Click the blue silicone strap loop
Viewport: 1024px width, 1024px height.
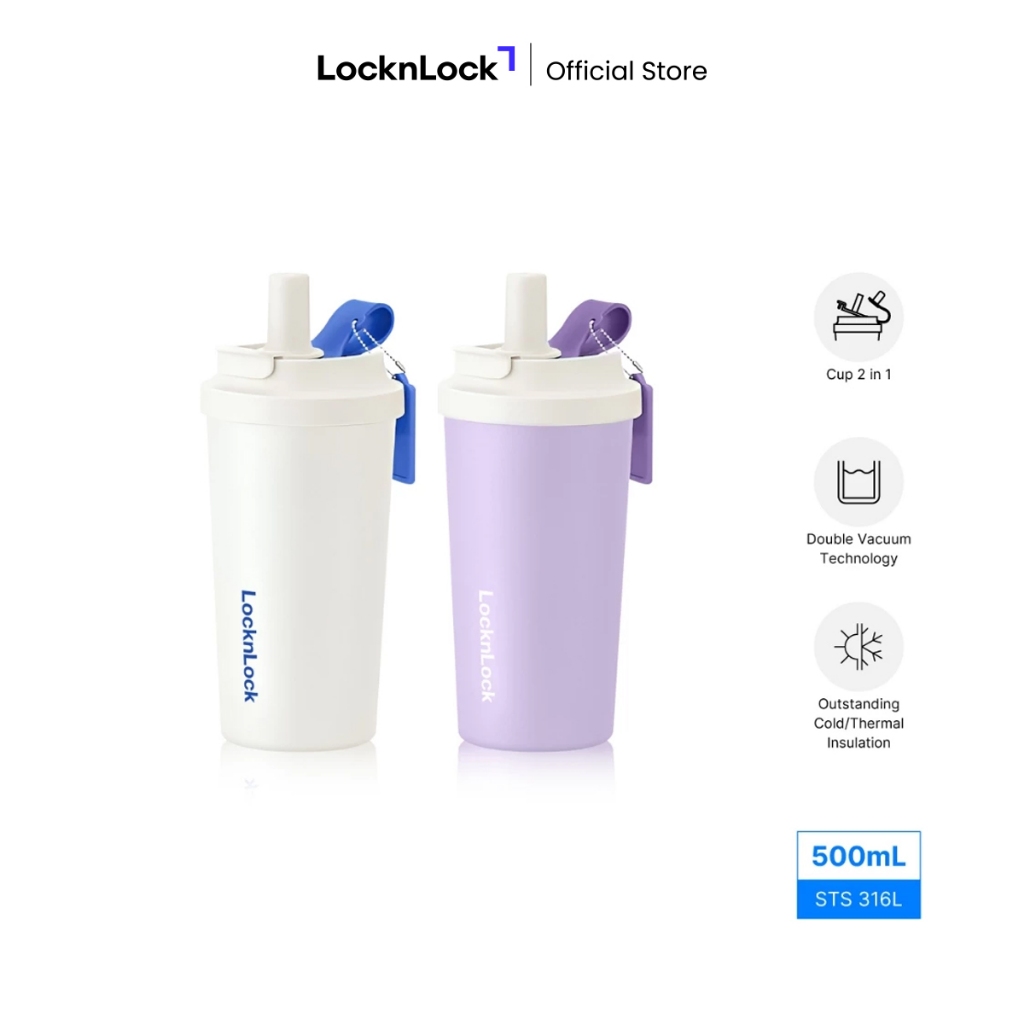[354, 328]
